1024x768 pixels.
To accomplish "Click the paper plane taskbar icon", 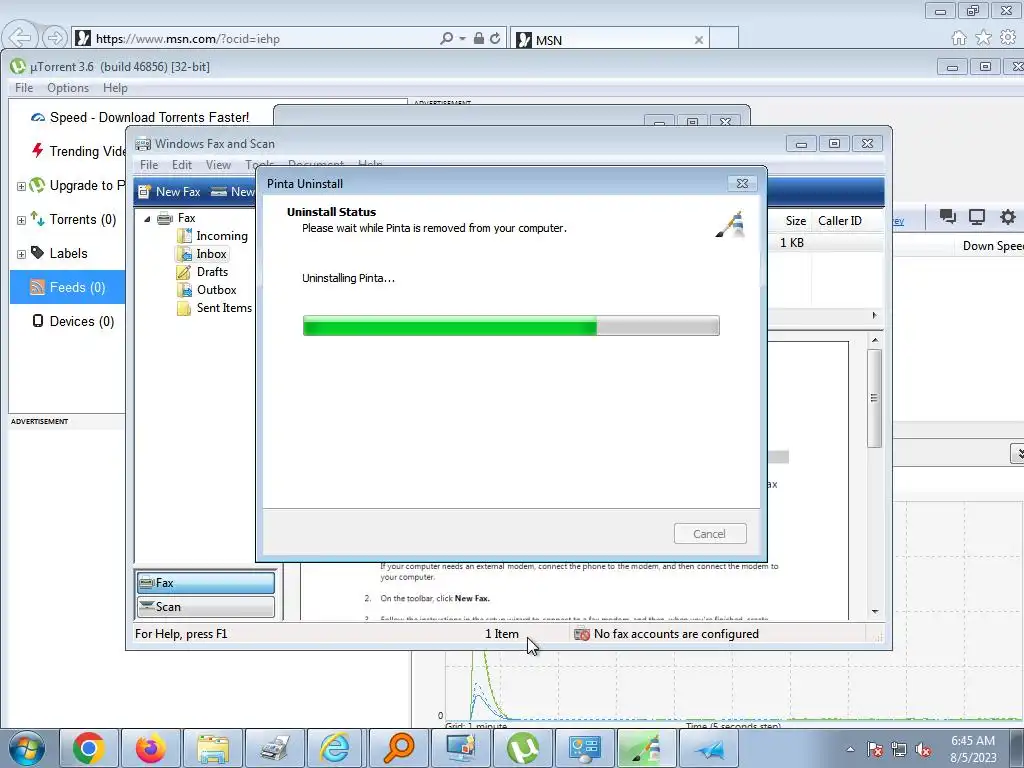I will 708,748.
